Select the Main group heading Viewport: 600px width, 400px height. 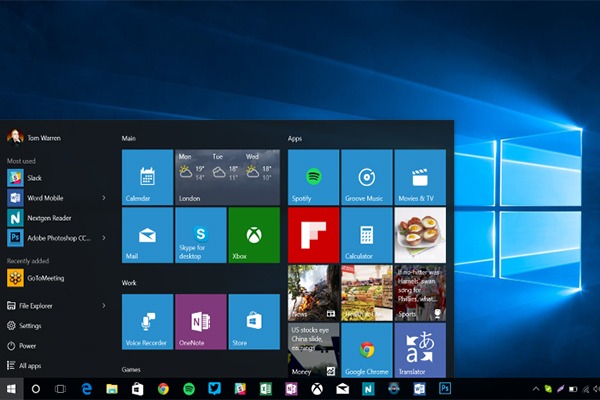point(129,138)
